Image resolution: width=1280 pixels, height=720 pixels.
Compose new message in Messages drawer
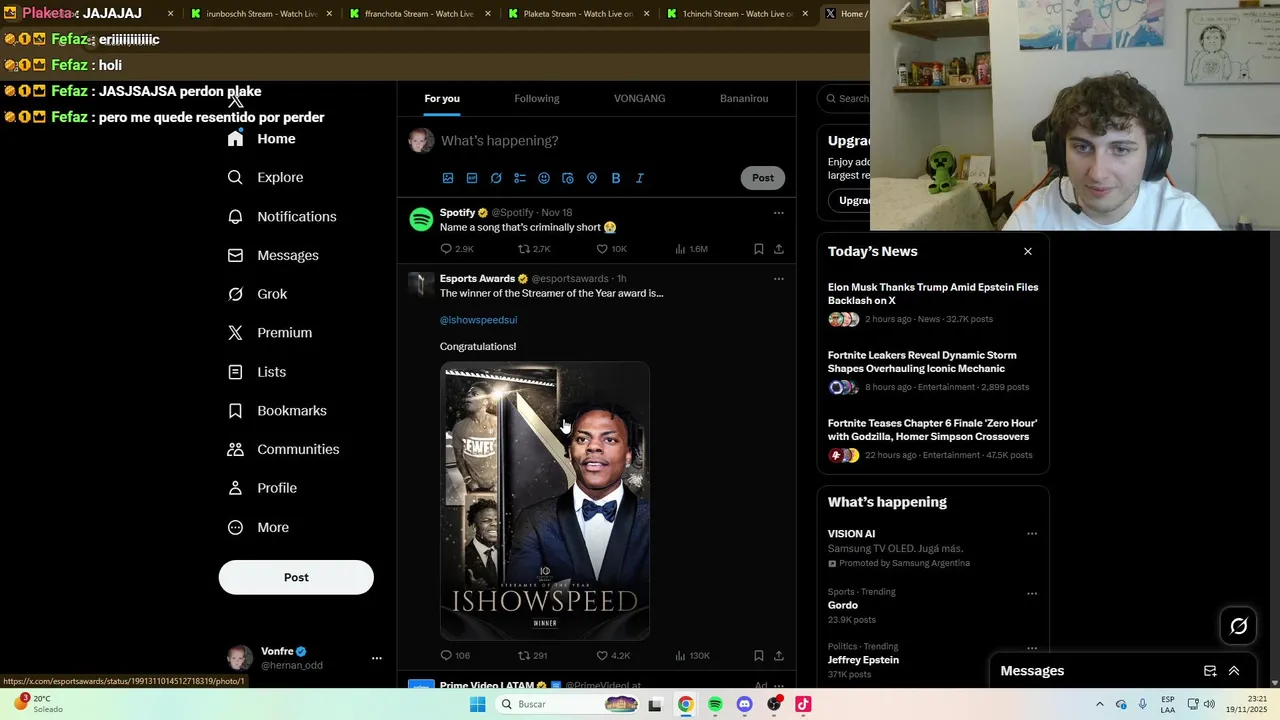(x=1210, y=671)
